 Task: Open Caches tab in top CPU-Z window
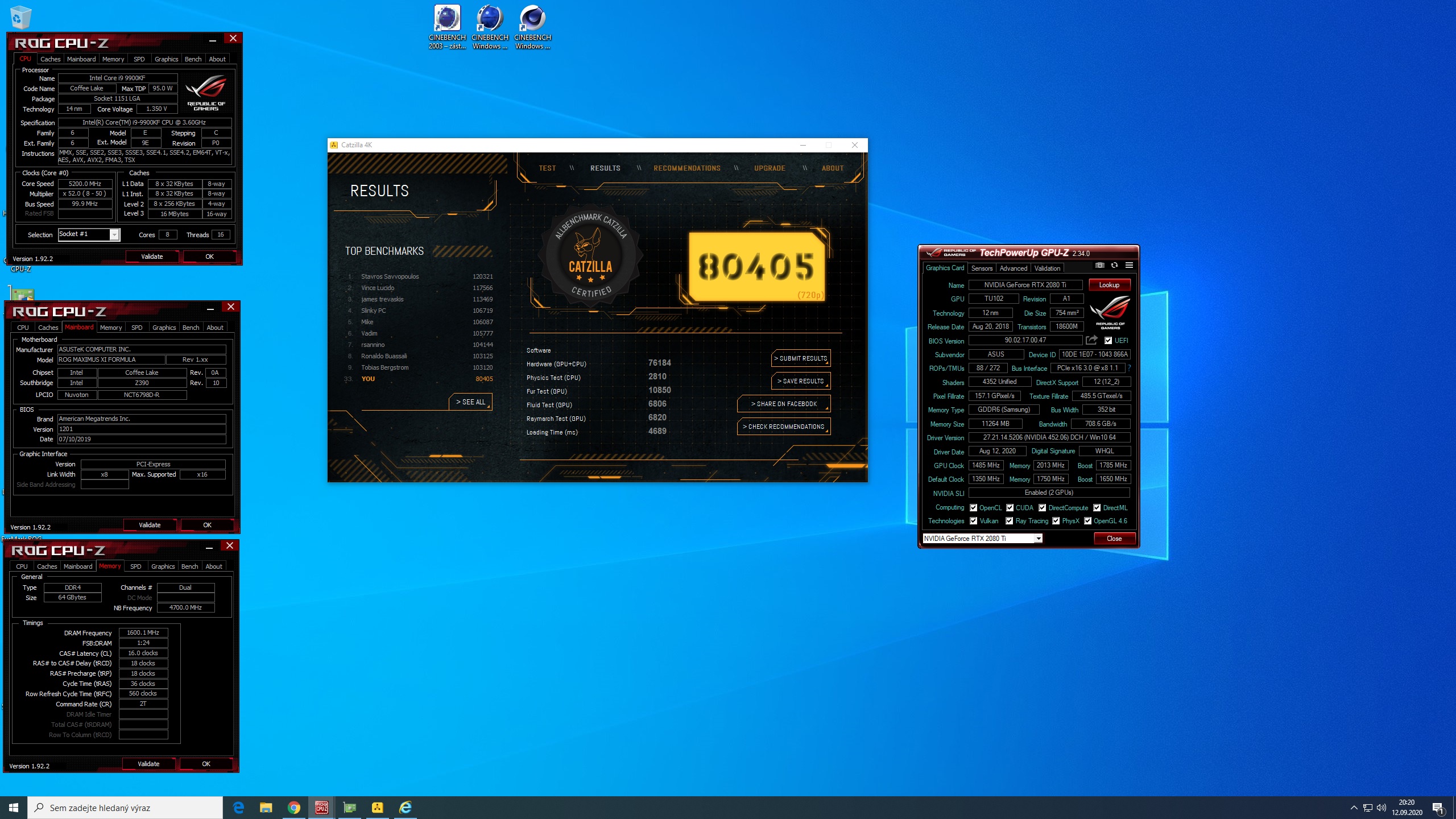point(50,59)
